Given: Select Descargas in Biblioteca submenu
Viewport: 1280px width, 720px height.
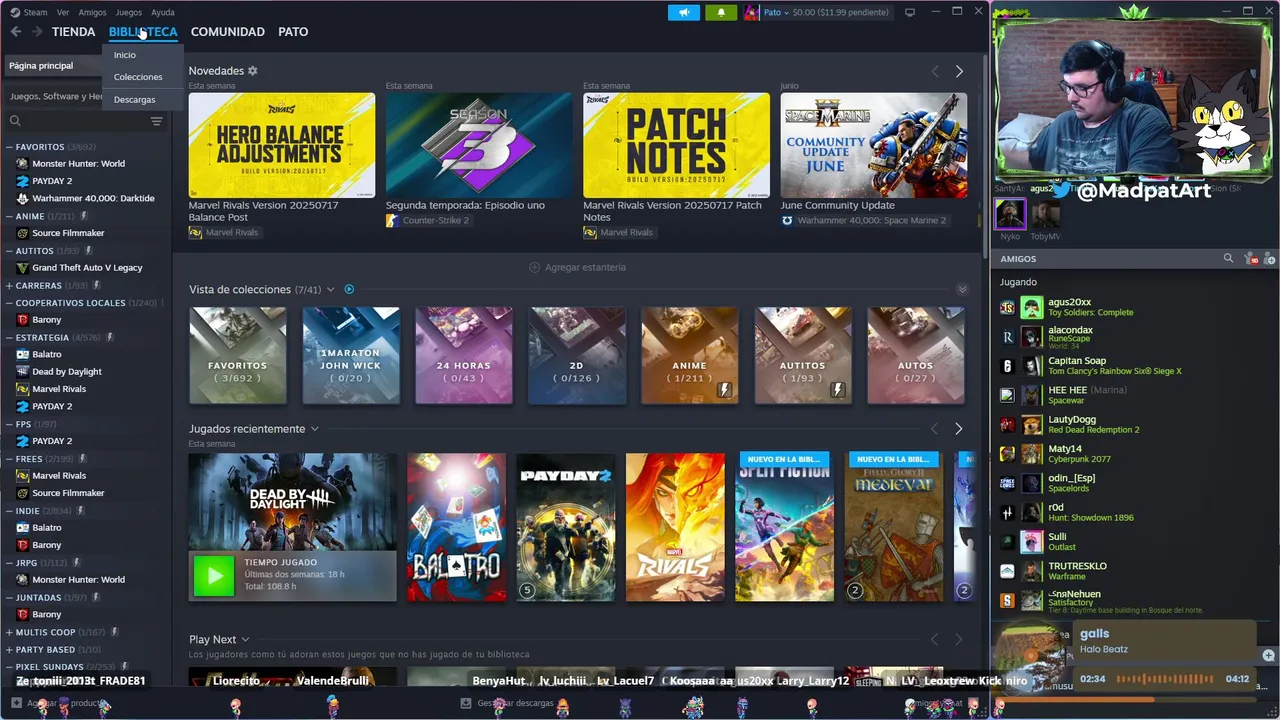Looking at the screenshot, I should pos(134,100).
